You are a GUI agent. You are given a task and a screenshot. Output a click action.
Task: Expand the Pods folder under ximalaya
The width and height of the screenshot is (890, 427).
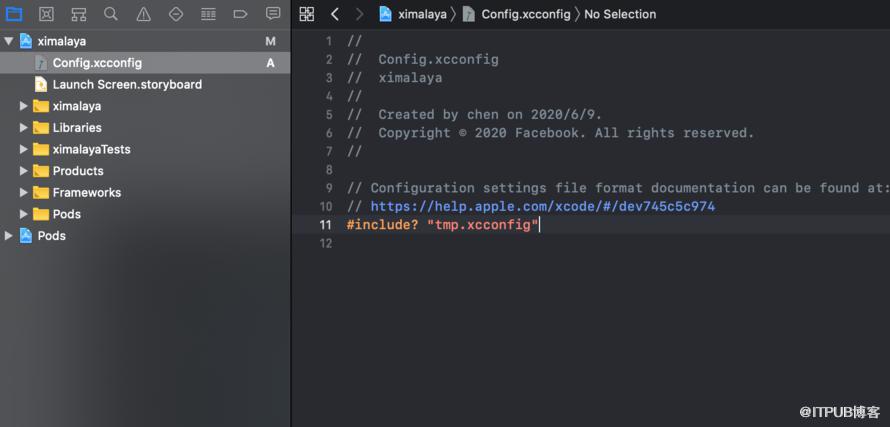[23, 214]
